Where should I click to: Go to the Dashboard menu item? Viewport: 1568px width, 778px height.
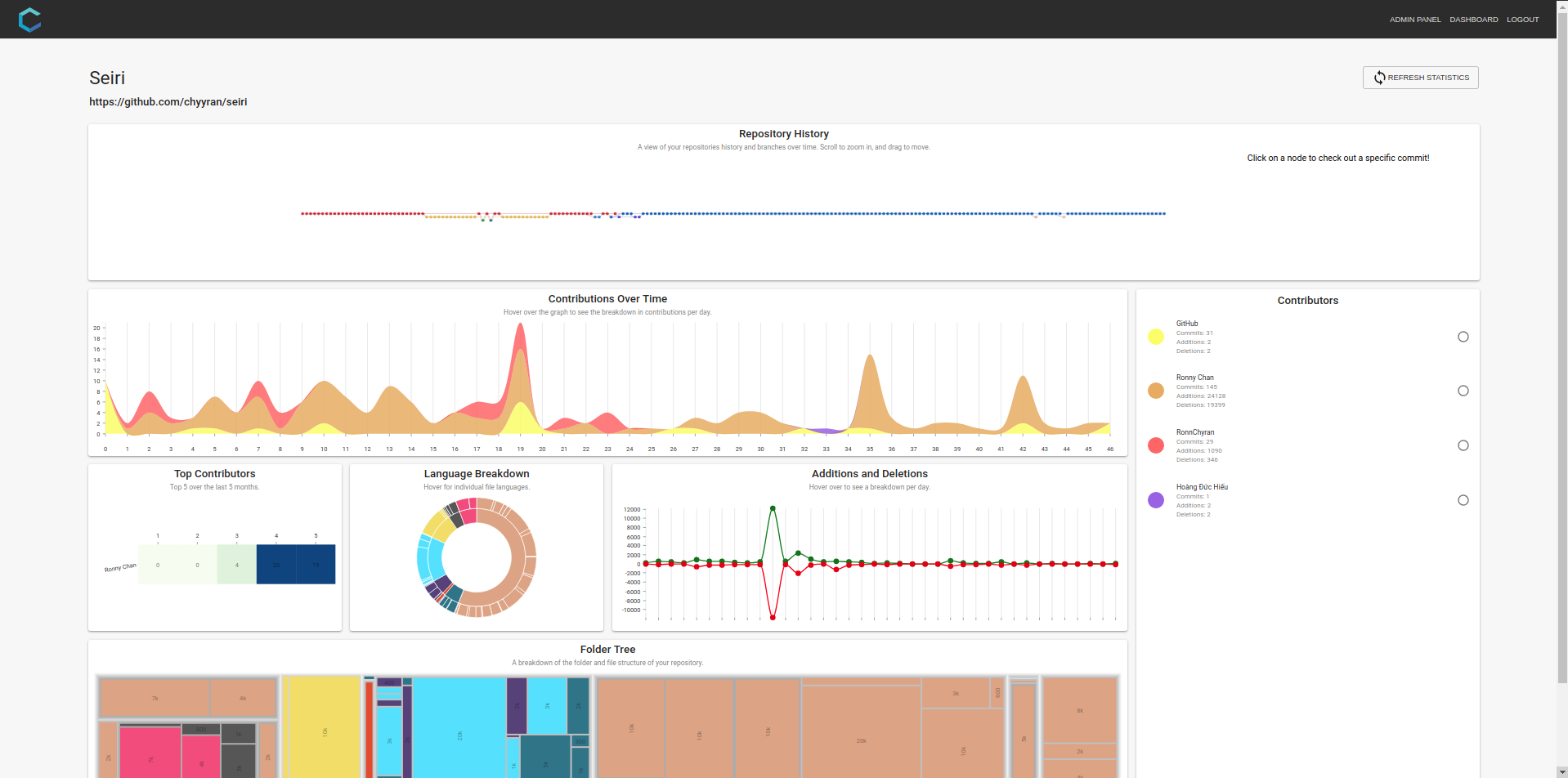click(1473, 20)
